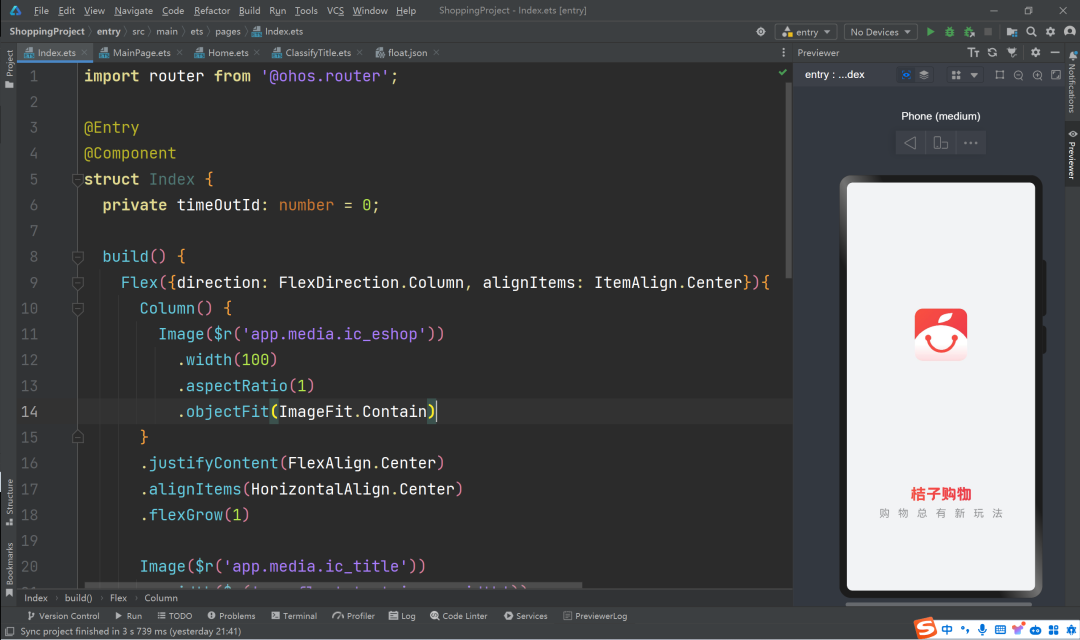Open the Notifications side panel

coord(1072,81)
